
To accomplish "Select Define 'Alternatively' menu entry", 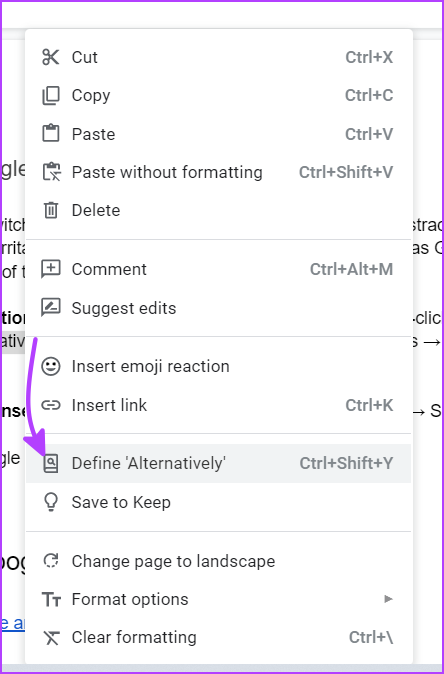I will pyautogui.click(x=218, y=463).
